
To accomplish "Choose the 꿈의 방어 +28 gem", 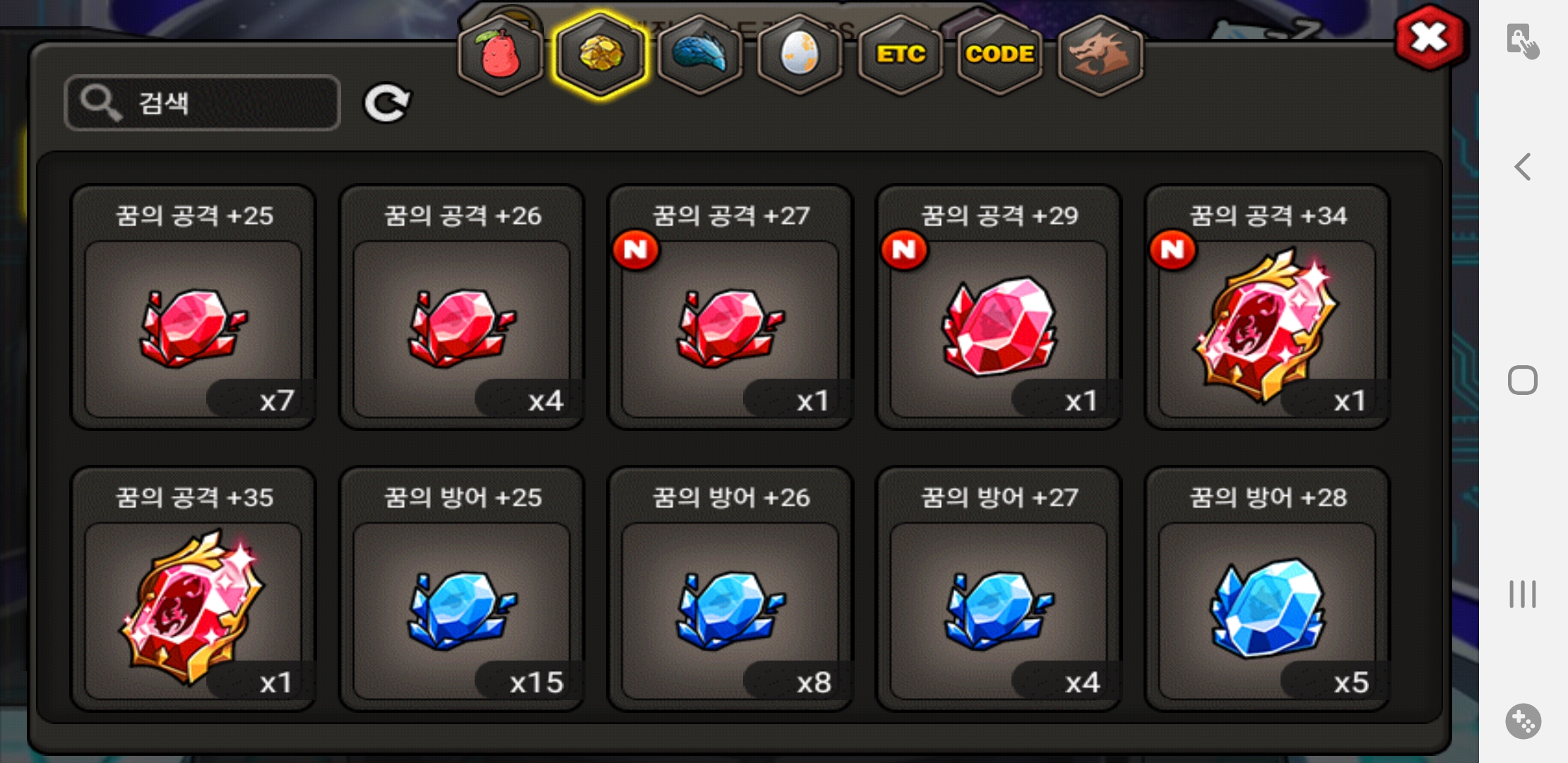I will [x=1267, y=589].
